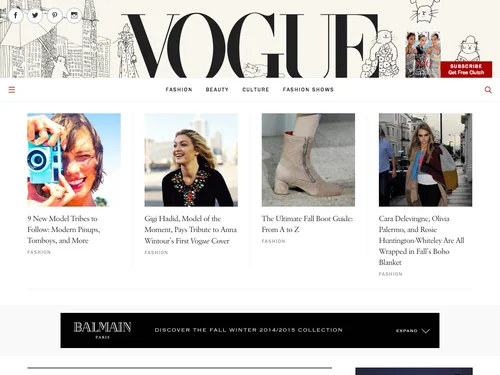The image size is (500, 375).
Task: Open Vogue's Facebook page icon
Action: 15,15
